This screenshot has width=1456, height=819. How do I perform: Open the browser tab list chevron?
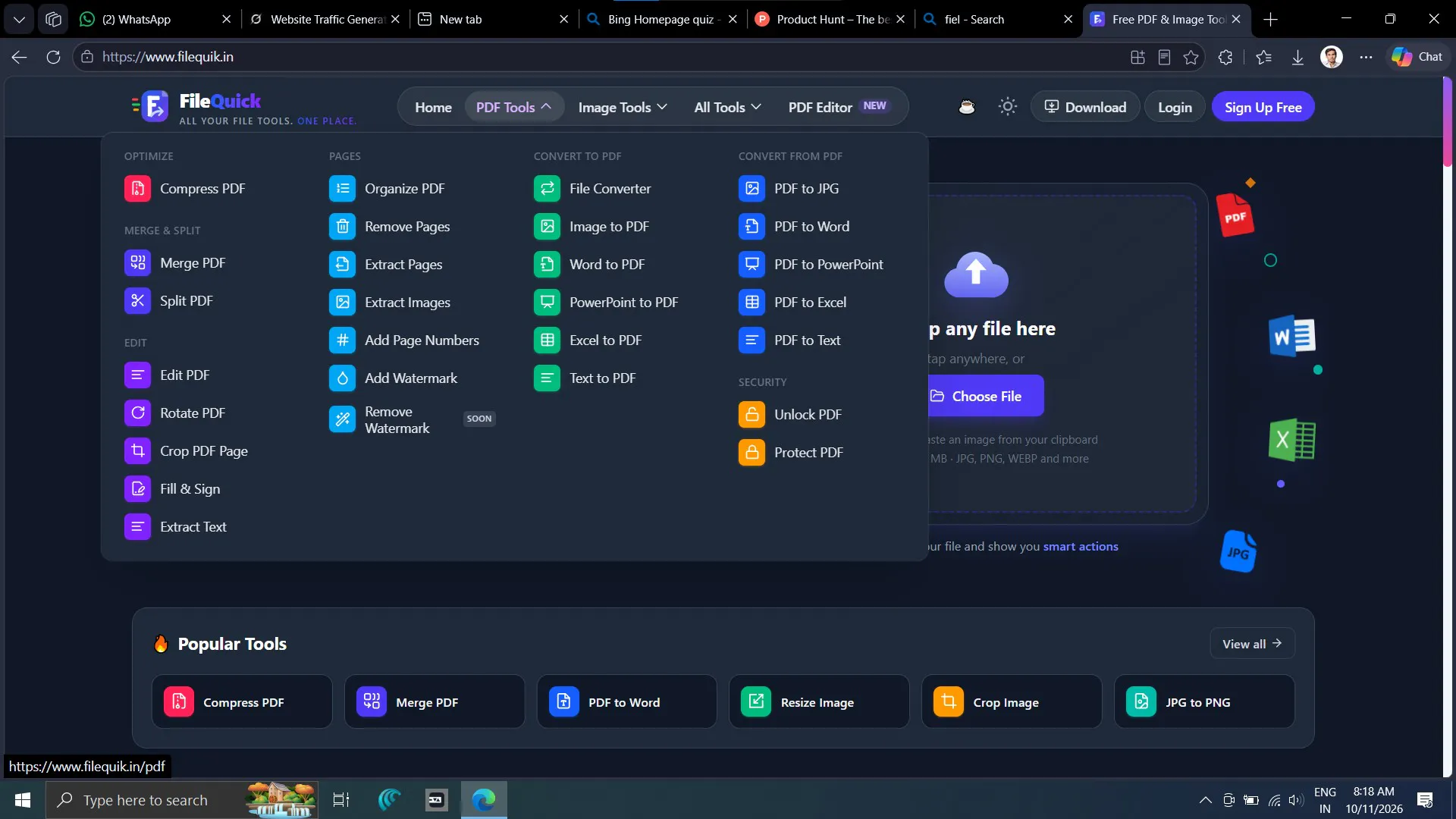click(x=19, y=19)
